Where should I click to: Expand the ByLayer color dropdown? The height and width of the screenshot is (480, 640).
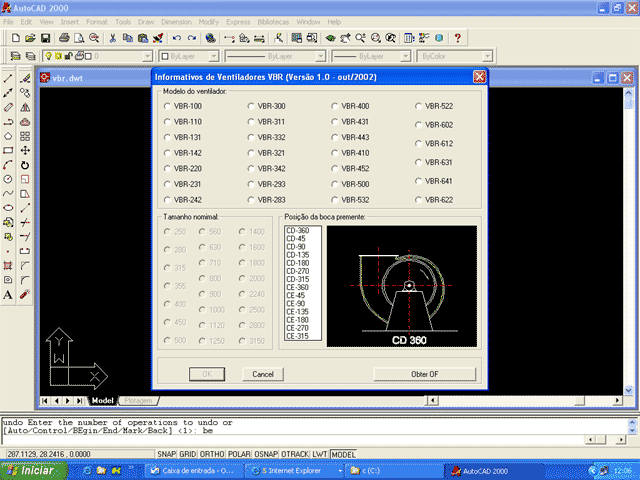pyautogui.click(x=213, y=57)
